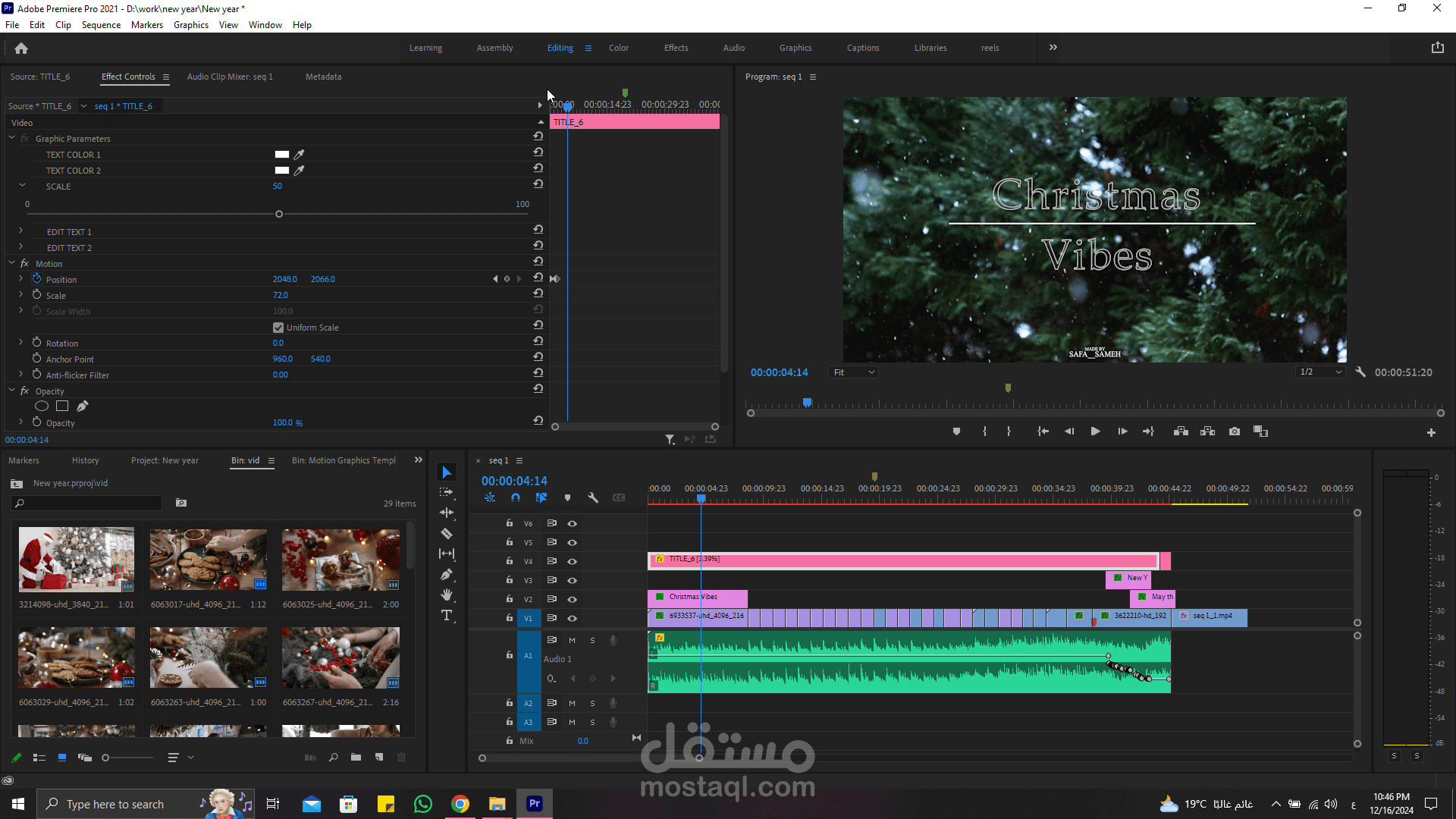
Task: Expand EDIT TEXT 1 parameter
Action: click(x=20, y=231)
